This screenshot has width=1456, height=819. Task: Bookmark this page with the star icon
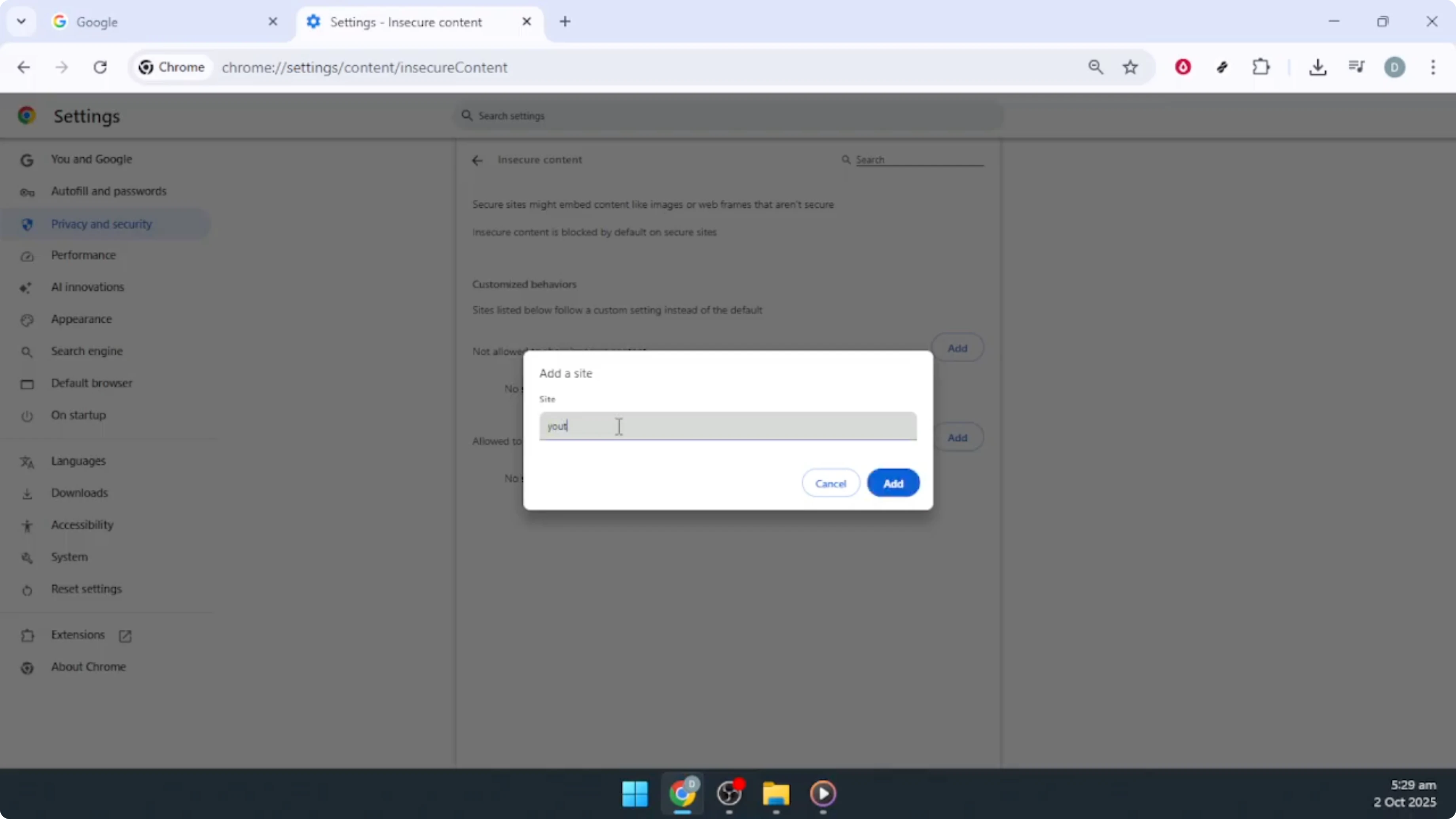click(1130, 67)
